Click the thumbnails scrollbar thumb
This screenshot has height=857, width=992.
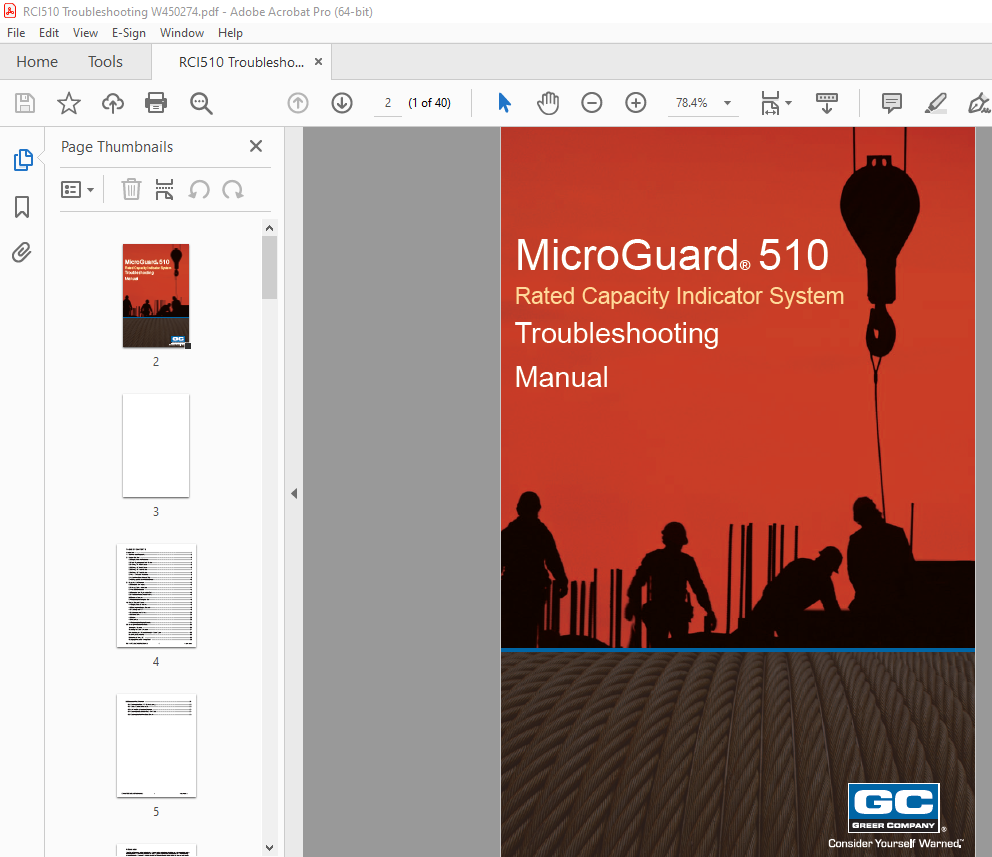point(270,267)
